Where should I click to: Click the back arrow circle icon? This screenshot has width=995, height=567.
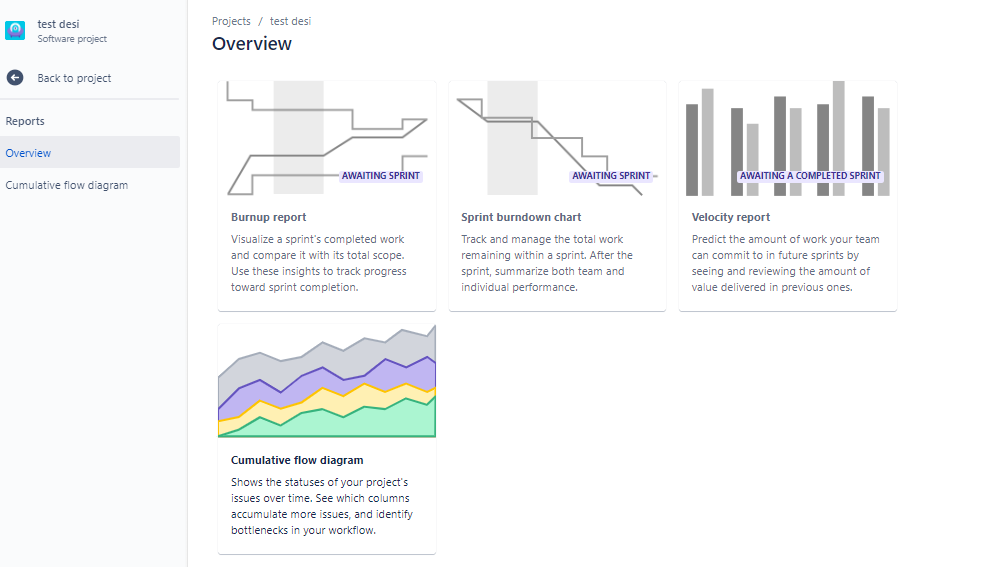pyautogui.click(x=15, y=77)
